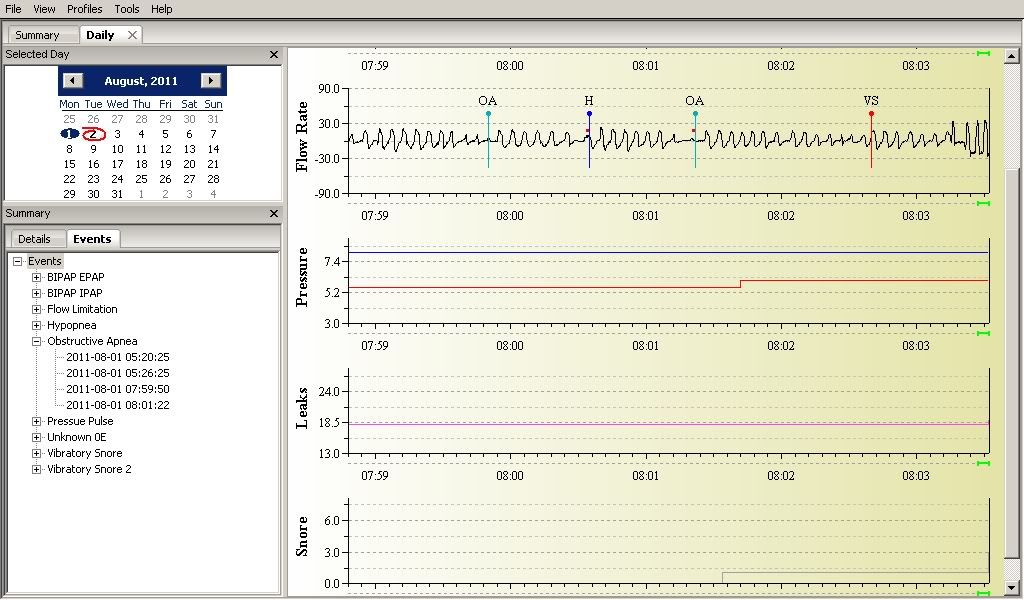Expand the Vibratory Snore node
Screen dimensions: 1024x600
(37, 453)
